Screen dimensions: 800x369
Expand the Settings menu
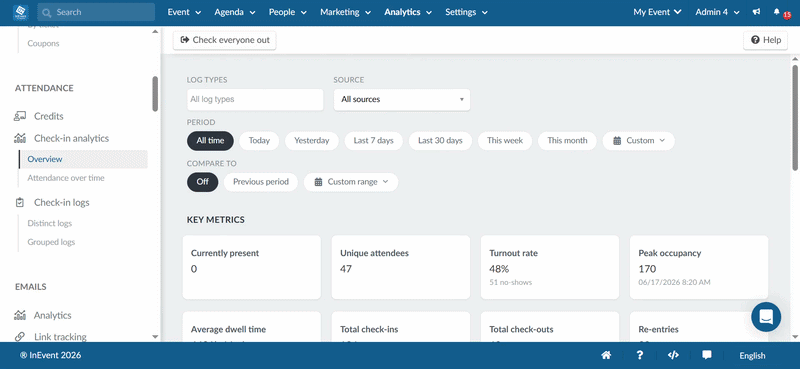click(x=466, y=12)
